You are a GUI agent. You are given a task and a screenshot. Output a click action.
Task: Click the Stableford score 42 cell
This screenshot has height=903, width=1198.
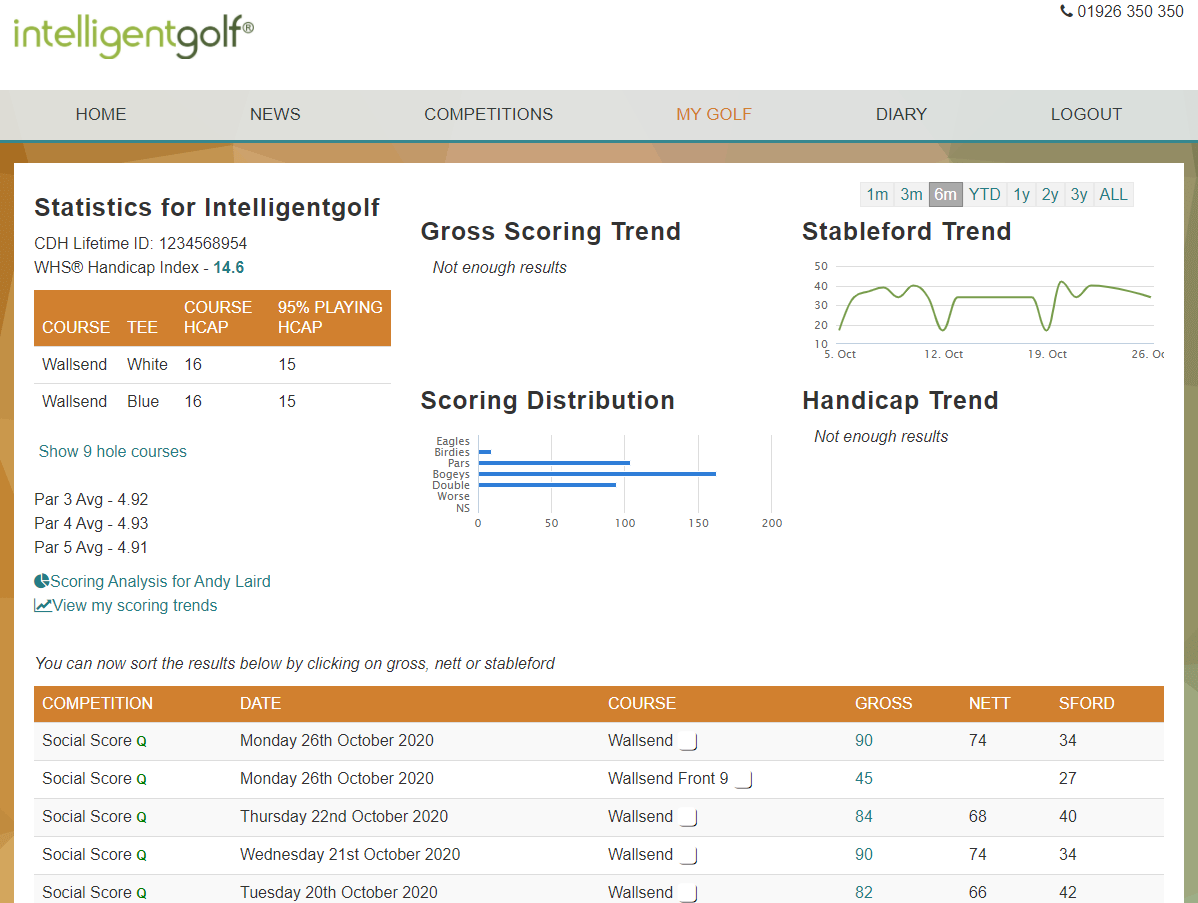tap(1067, 892)
